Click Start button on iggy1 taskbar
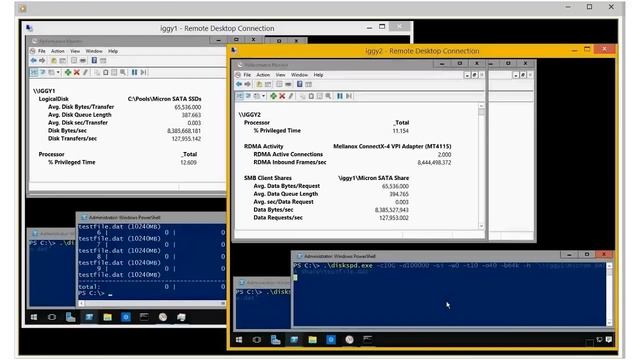 click(34, 317)
